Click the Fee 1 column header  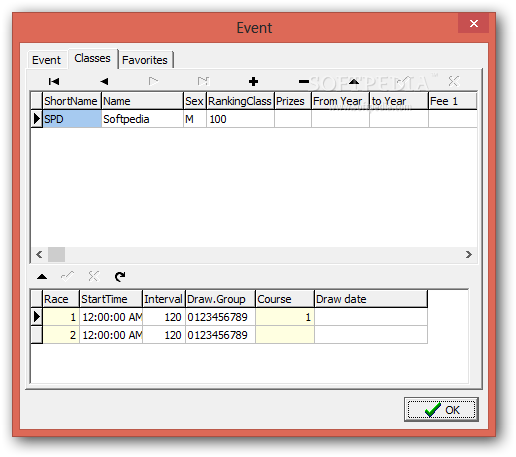[453, 101]
